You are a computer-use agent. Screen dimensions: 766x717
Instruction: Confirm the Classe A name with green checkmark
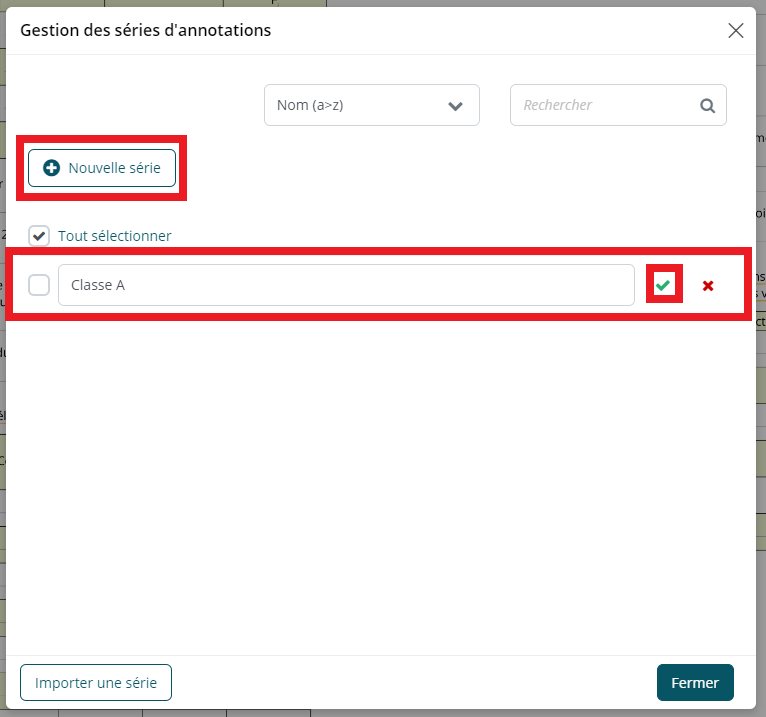click(x=662, y=285)
